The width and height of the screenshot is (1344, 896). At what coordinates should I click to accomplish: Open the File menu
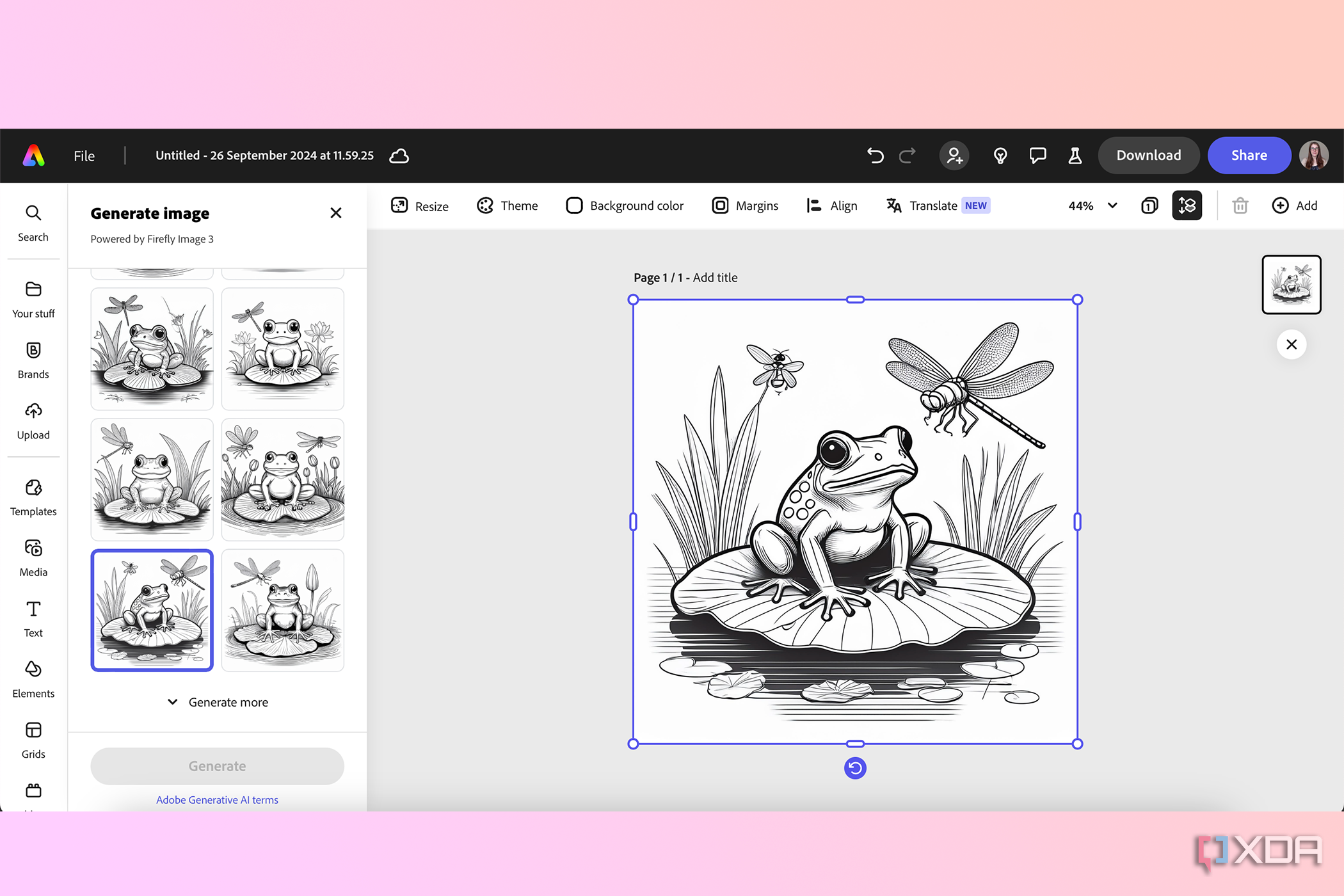[84, 156]
